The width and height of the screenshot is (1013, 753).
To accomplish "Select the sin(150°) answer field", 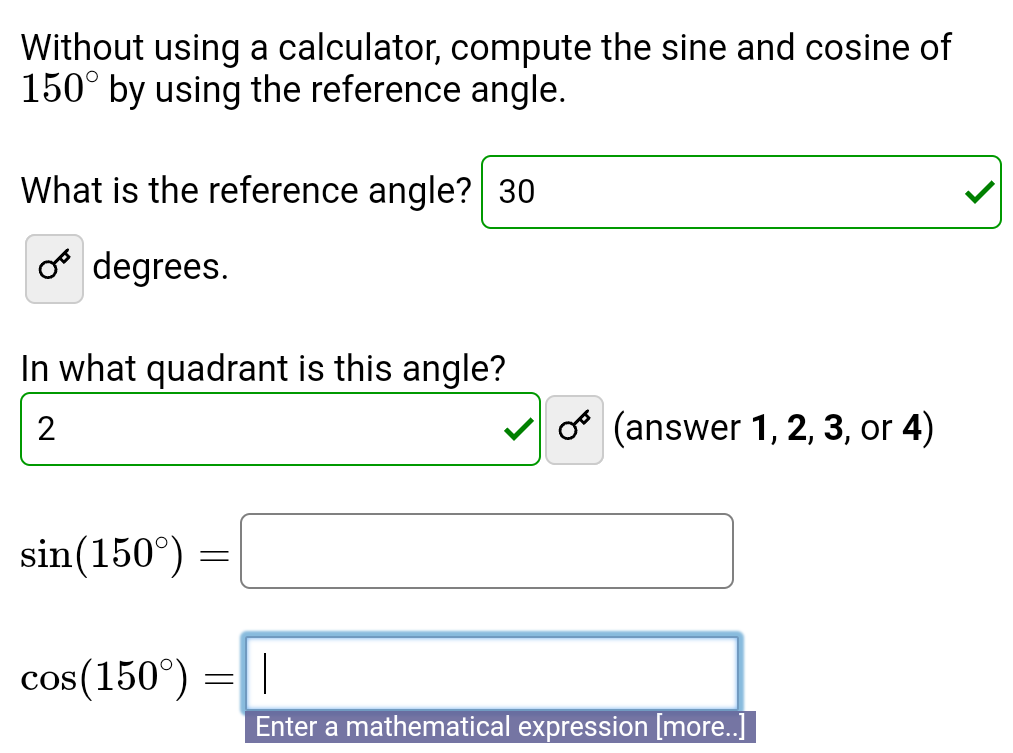I will (x=486, y=551).
